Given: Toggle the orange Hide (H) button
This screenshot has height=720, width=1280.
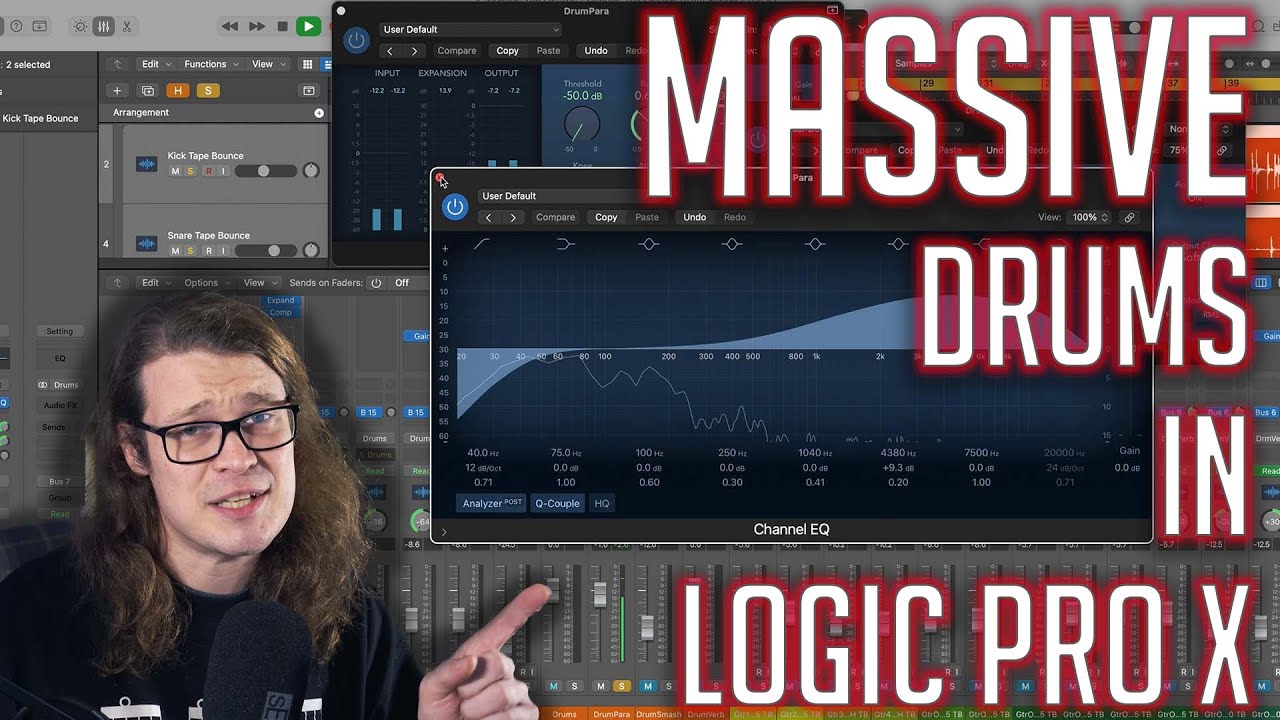Looking at the screenshot, I should [178, 91].
